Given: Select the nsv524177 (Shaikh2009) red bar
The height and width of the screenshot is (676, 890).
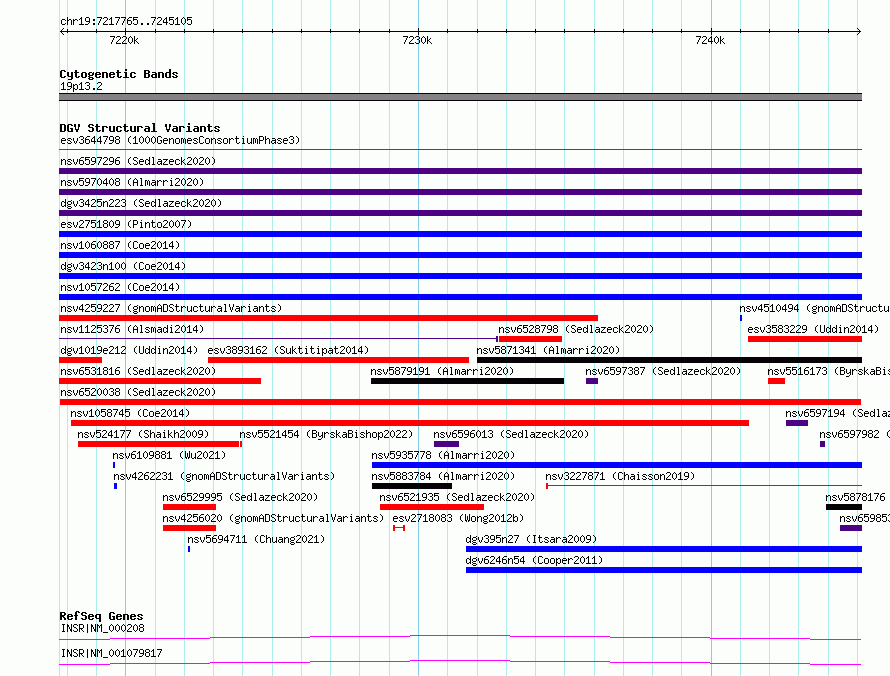Looking at the screenshot, I should point(158,444).
